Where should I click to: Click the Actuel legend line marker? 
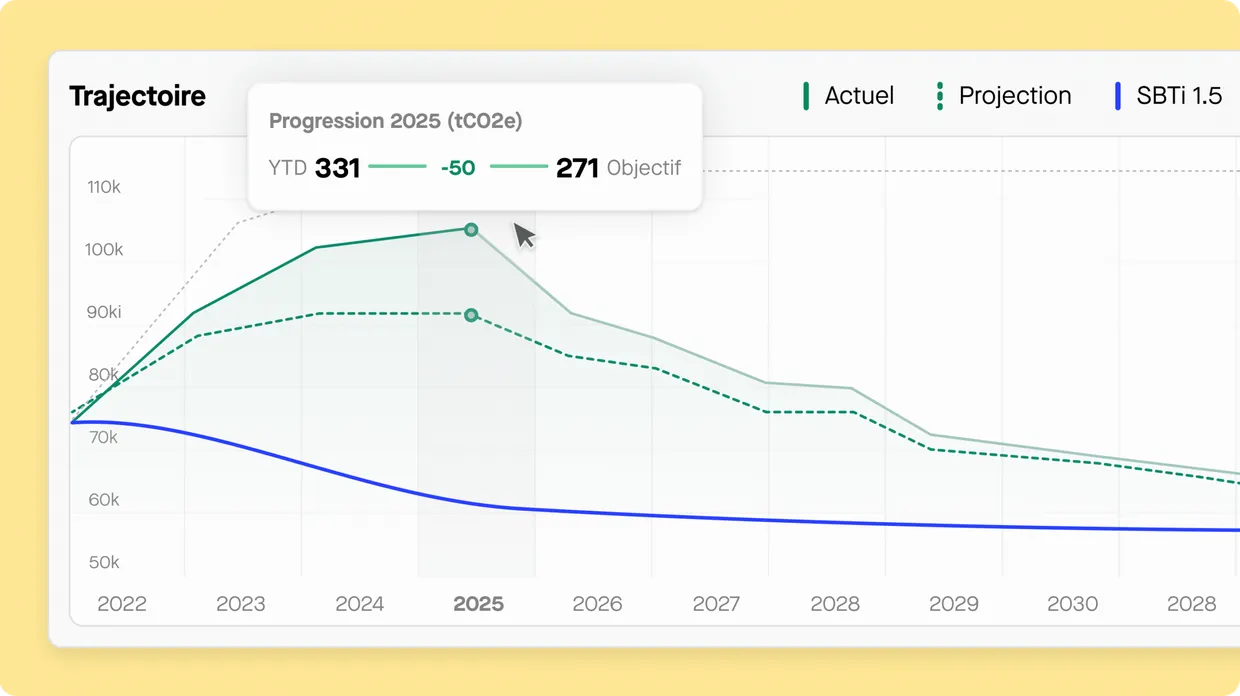click(806, 95)
